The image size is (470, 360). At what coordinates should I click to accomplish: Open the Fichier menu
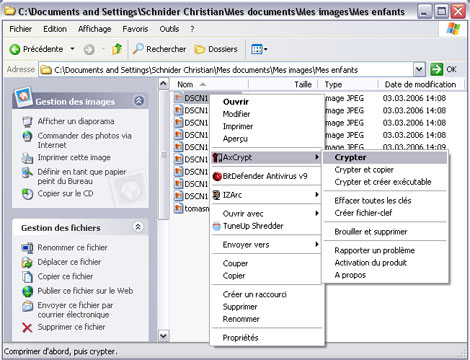(20, 29)
